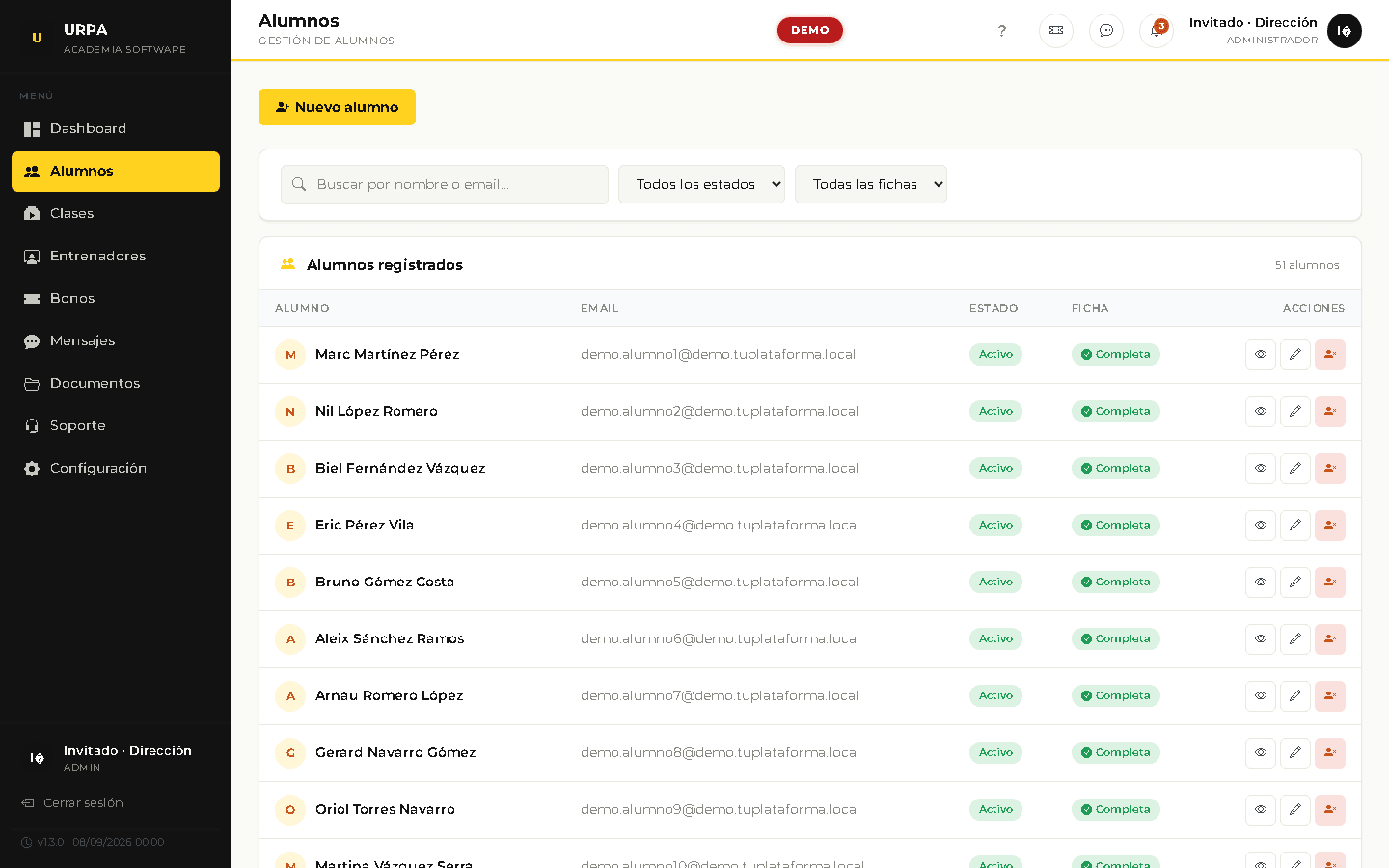Click email demo.alumno5@demo.tuplataforma.local
The image size is (1389, 868).
click(720, 583)
